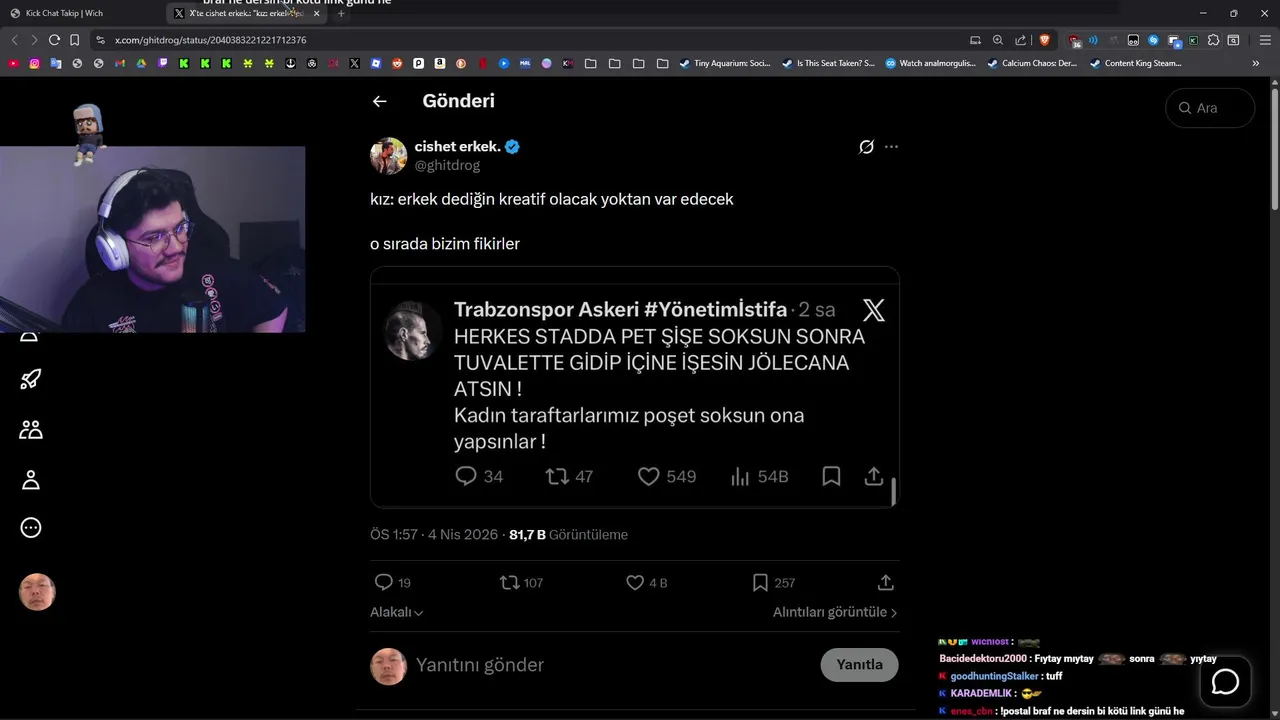Bookmark the main post showing 257 bookmarks

(x=773, y=582)
